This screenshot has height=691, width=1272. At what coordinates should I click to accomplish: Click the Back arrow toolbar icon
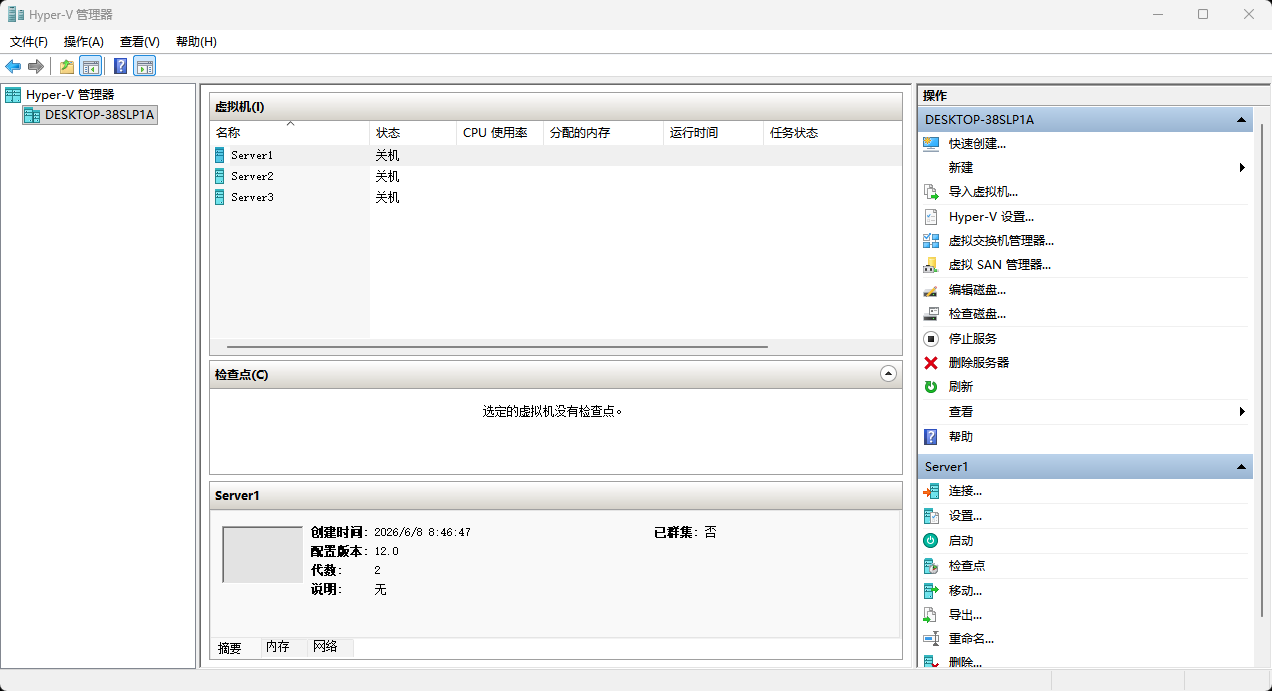13,66
